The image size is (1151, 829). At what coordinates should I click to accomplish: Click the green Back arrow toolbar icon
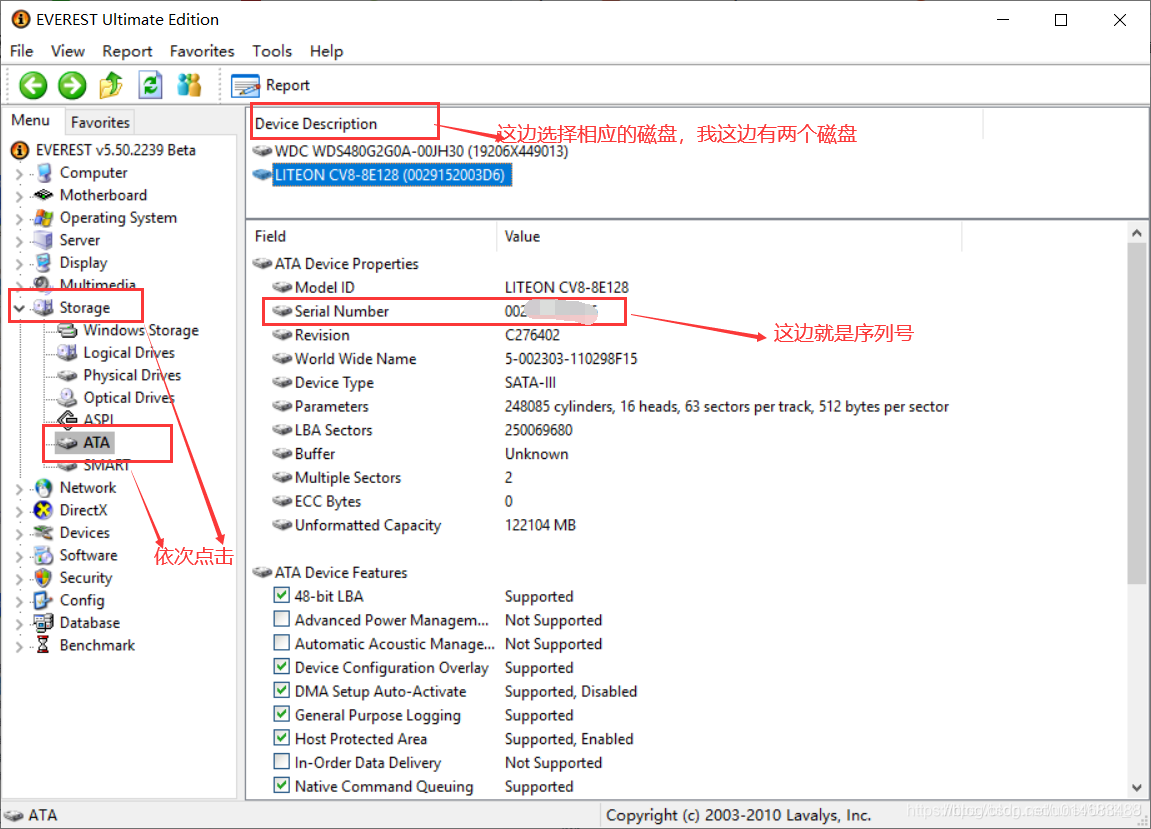(x=33, y=85)
